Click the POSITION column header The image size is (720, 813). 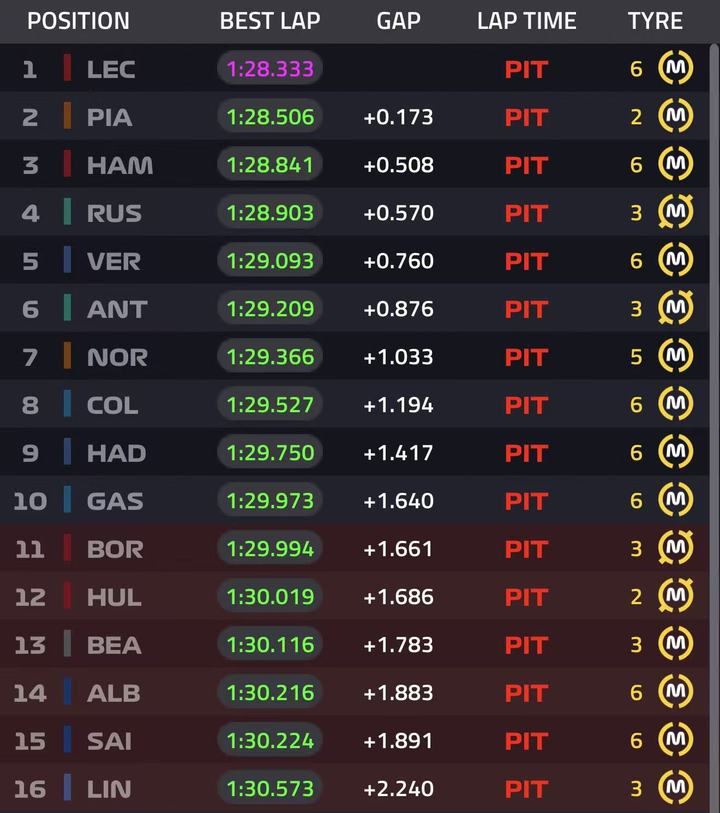pyautogui.click(x=78, y=21)
